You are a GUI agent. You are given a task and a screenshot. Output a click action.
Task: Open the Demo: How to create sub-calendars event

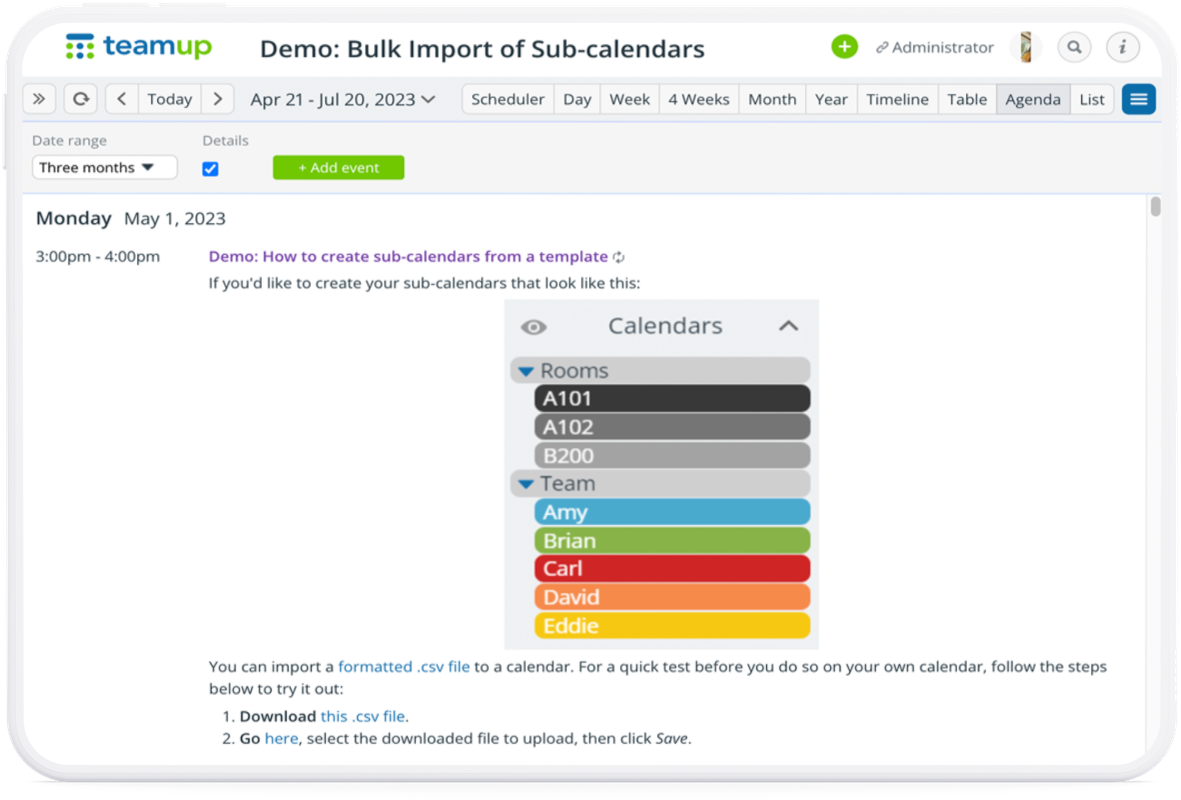pyautogui.click(x=408, y=256)
